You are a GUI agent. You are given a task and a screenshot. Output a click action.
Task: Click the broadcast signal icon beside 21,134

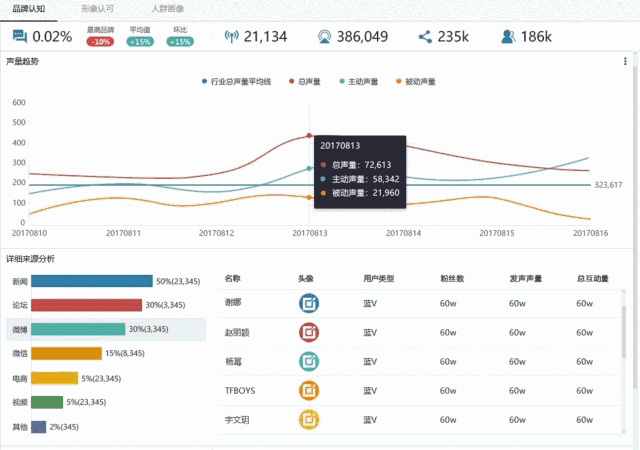pos(231,37)
